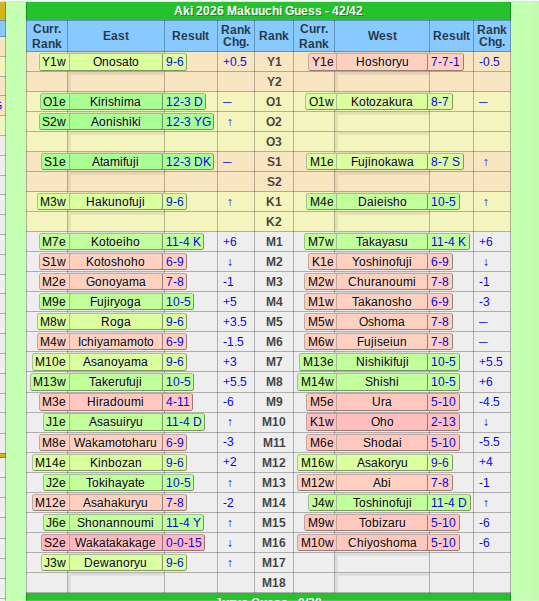539x601 pixels.
Task: Click Nishikifuji at M7 West
Action: pyautogui.click(x=382, y=361)
